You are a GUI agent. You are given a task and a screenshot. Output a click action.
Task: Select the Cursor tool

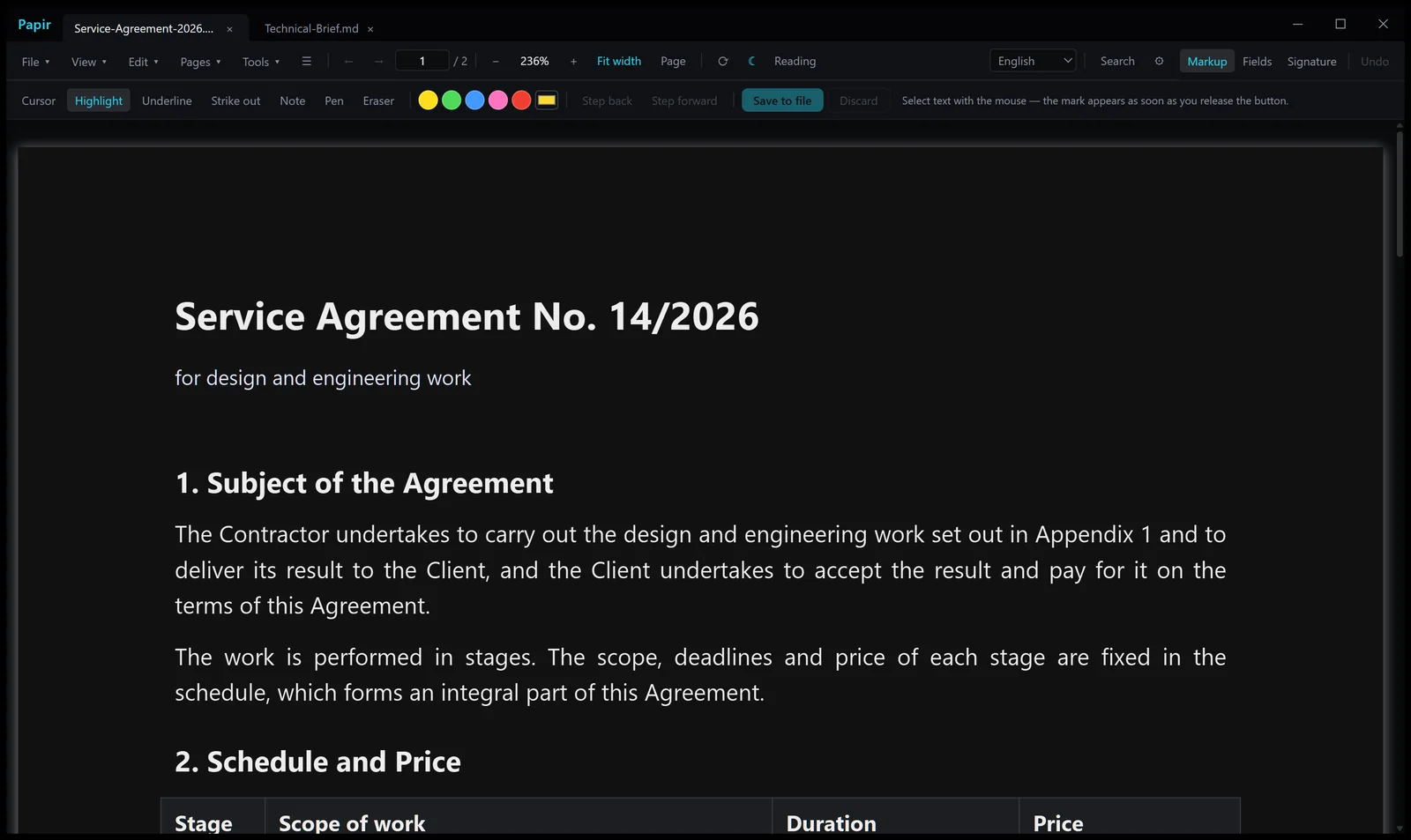[x=39, y=101]
